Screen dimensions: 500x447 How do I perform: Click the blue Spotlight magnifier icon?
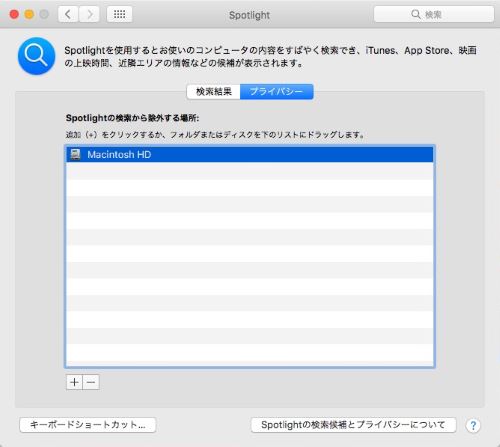coord(36,56)
